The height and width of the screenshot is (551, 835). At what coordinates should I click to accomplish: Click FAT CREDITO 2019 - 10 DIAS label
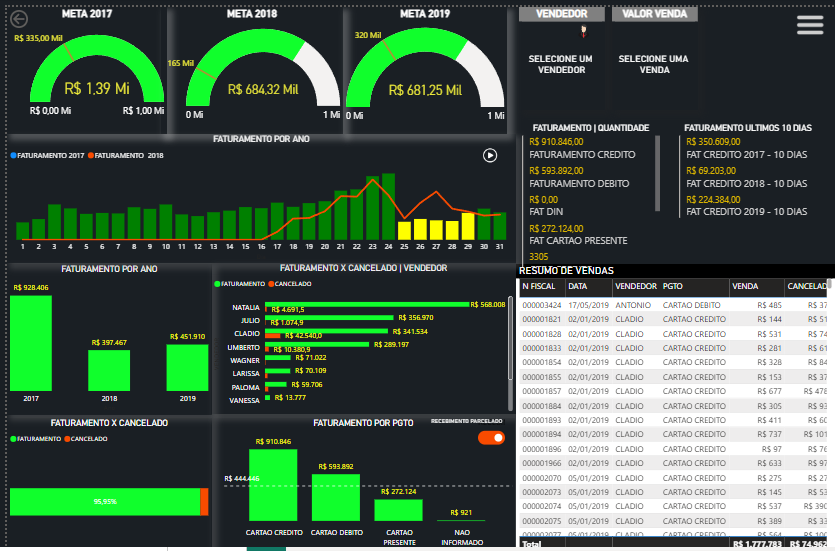pyautogui.click(x=747, y=212)
